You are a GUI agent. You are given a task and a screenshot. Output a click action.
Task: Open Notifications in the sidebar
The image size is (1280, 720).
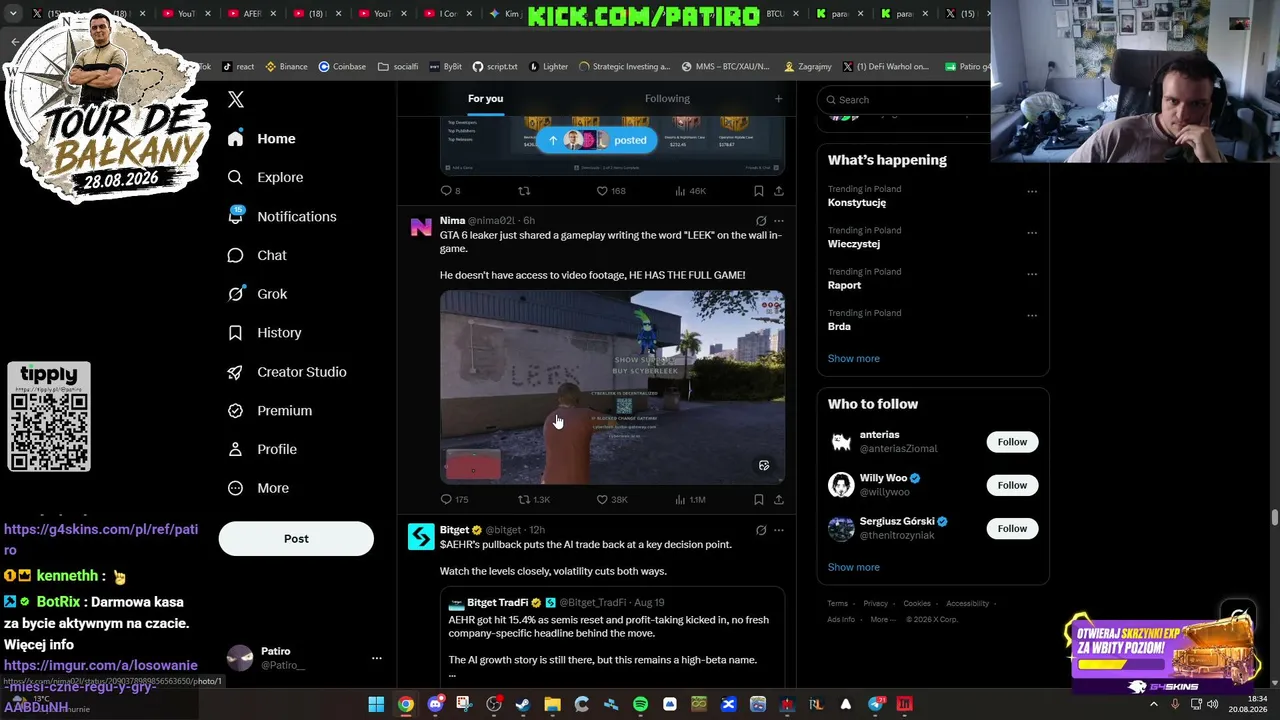pyautogui.click(x=282, y=217)
